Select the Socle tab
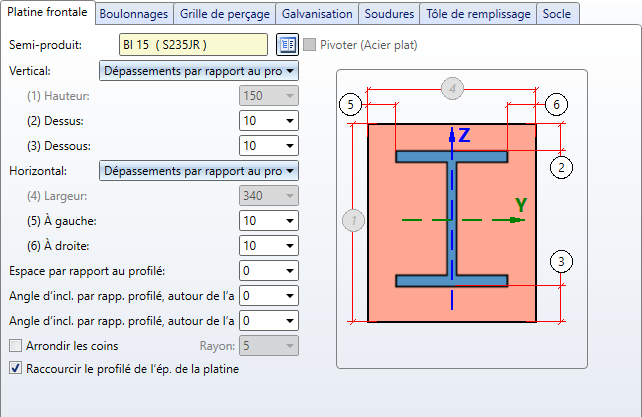This screenshot has width=642, height=417. pos(557,14)
